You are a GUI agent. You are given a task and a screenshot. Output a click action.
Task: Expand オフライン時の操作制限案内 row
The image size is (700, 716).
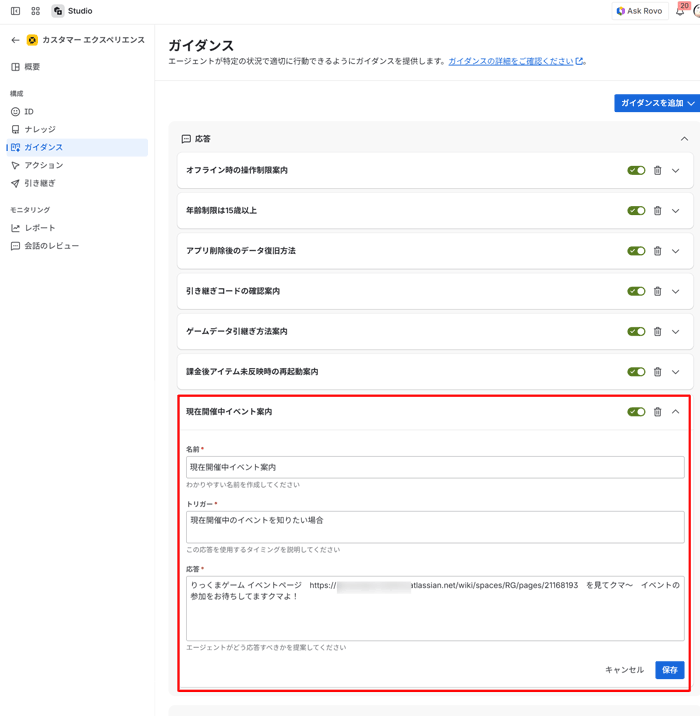(x=676, y=170)
